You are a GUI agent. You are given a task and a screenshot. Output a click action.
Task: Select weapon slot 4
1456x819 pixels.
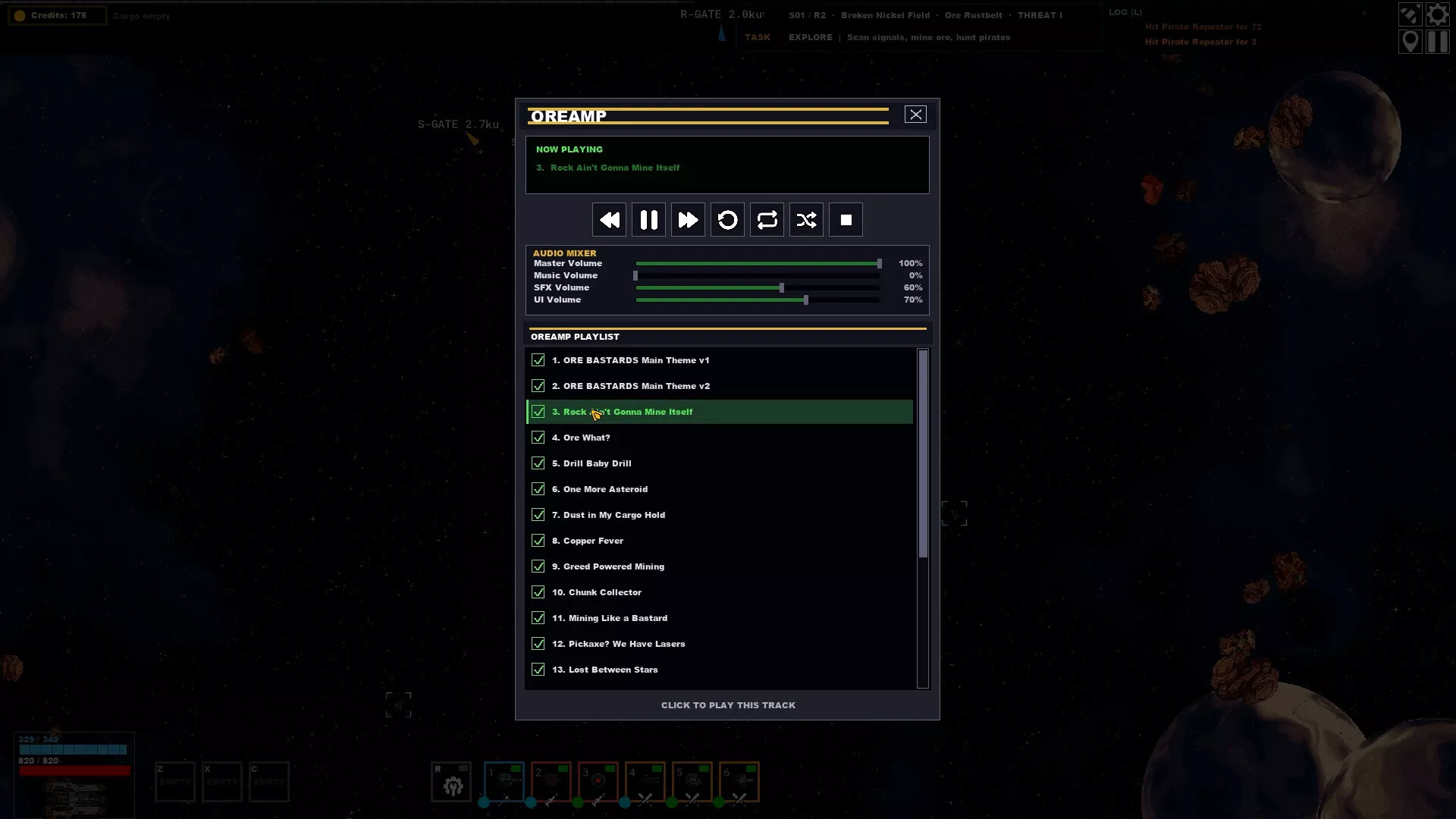click(x=645, y=782)
